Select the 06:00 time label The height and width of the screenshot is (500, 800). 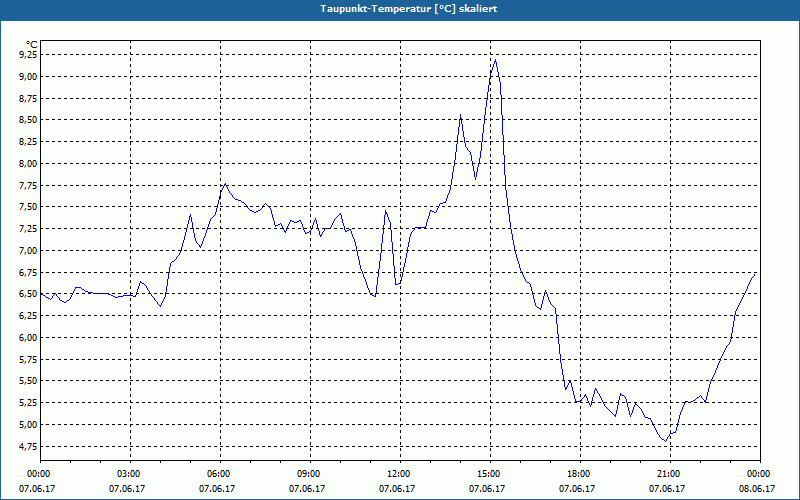click(220, 474)
